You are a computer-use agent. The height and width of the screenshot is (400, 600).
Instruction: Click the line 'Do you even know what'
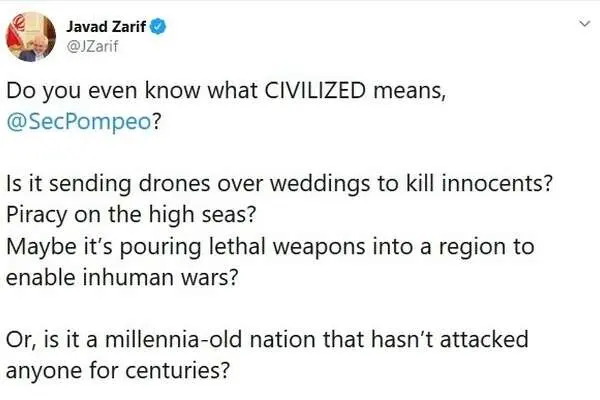[133, 91]
